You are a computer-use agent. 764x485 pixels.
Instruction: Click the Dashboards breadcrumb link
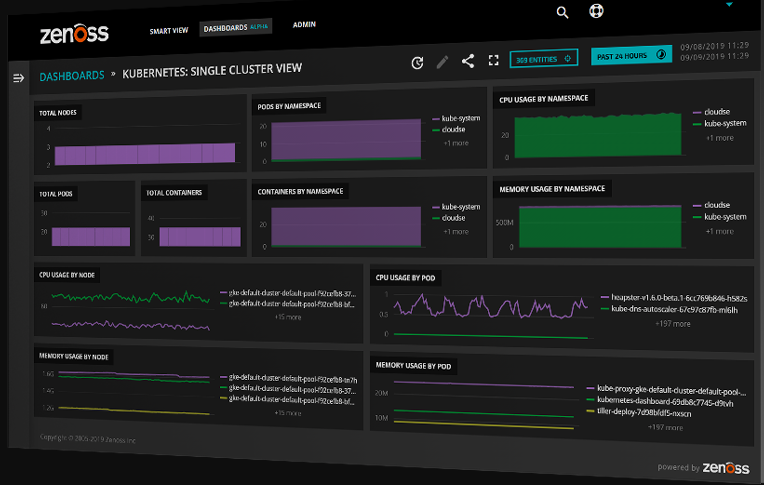coord(71,75)
